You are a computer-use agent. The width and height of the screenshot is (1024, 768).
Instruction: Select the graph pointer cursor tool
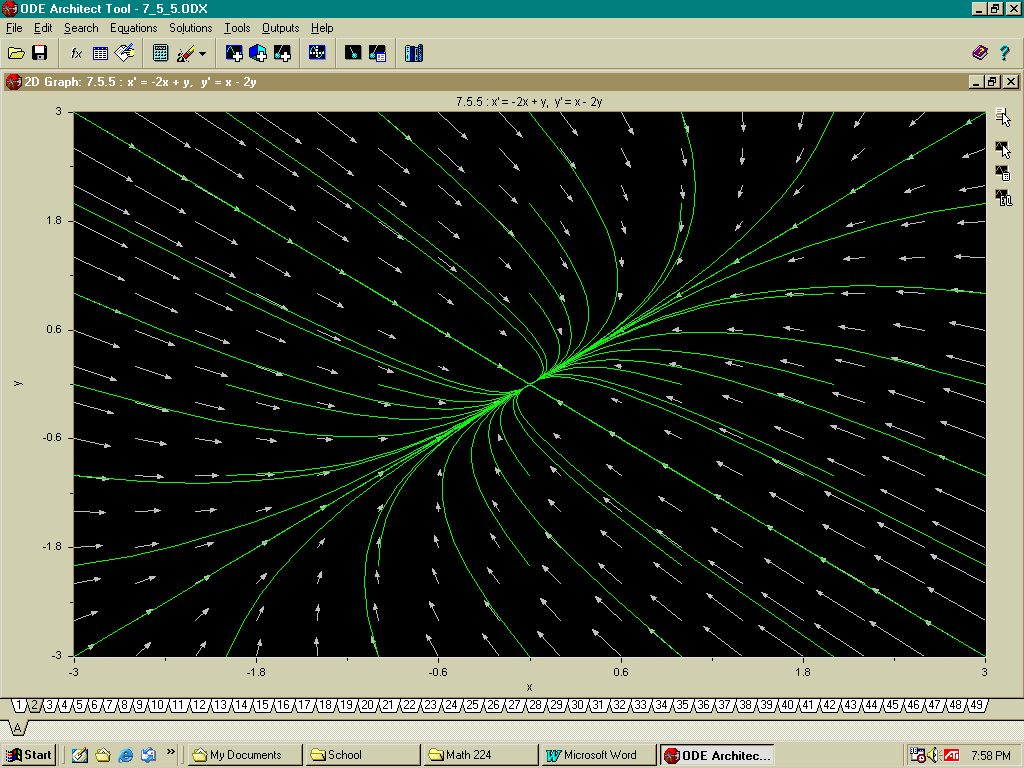[1003, 150]
